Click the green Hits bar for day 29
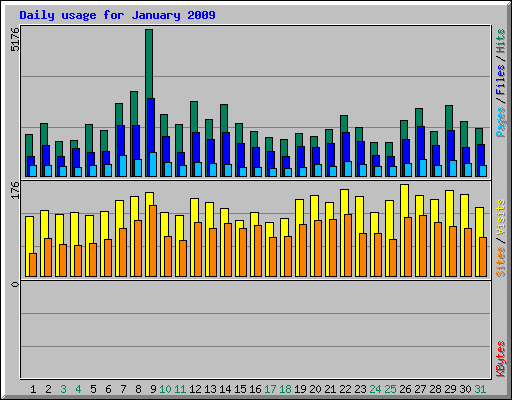The image size is (512, 400). pyautogui.click(x=449, y=118)
